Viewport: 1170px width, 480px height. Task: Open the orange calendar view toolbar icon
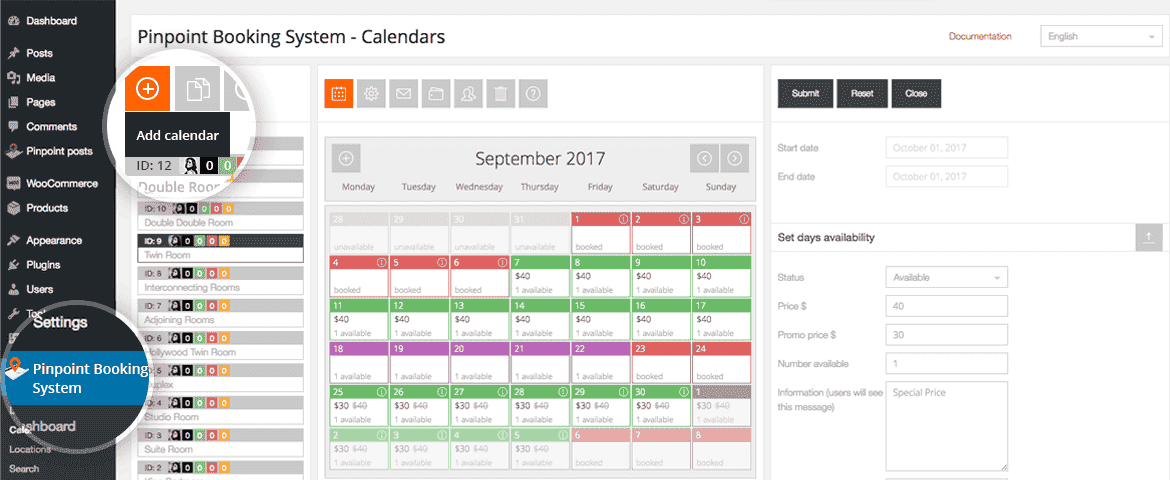(x=339, y=94)
